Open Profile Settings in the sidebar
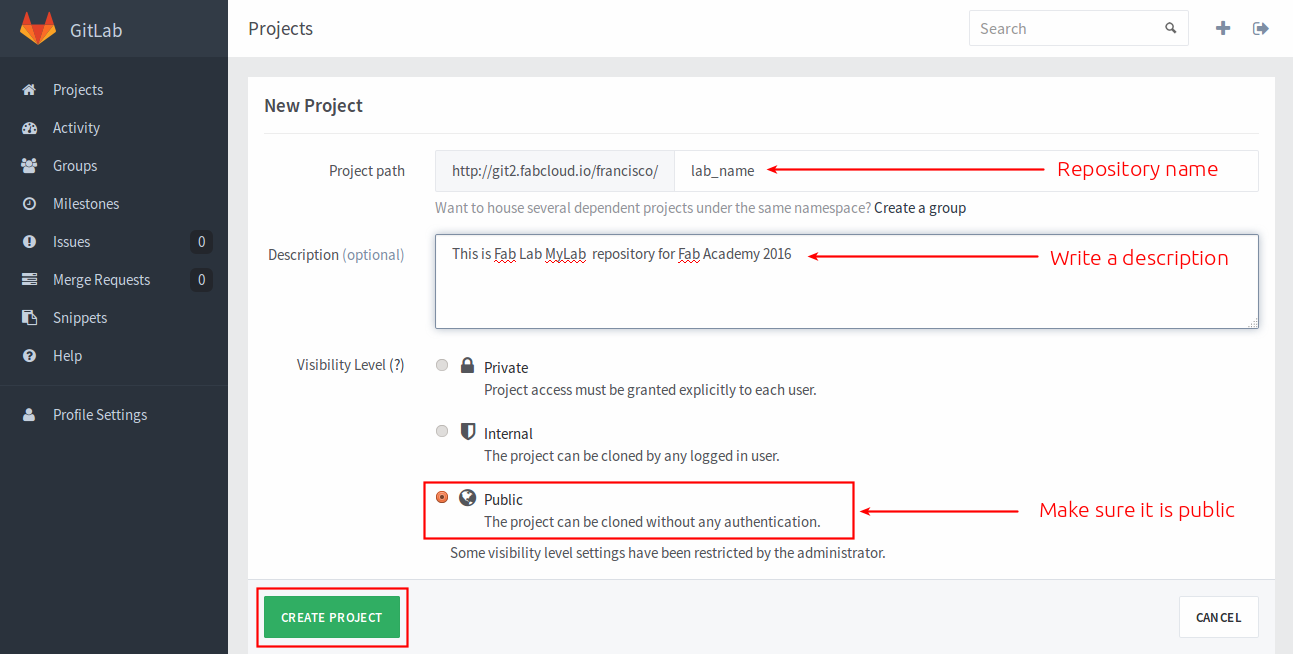Image resolution: width=1293 pixels, height=654 pixels. pos(114,415)
